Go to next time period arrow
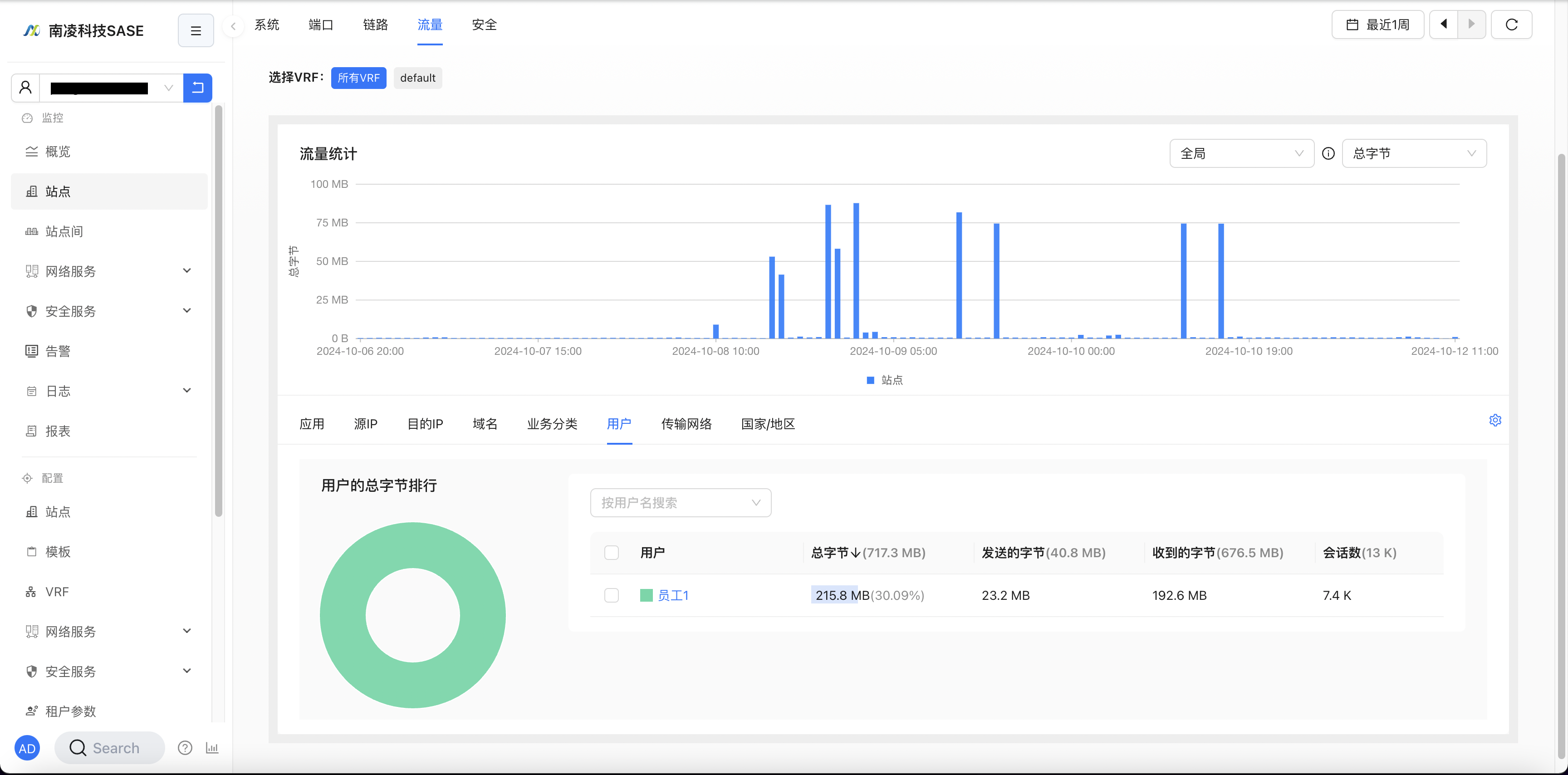Screen dimensions: 1568x775 coord(1472,25)
